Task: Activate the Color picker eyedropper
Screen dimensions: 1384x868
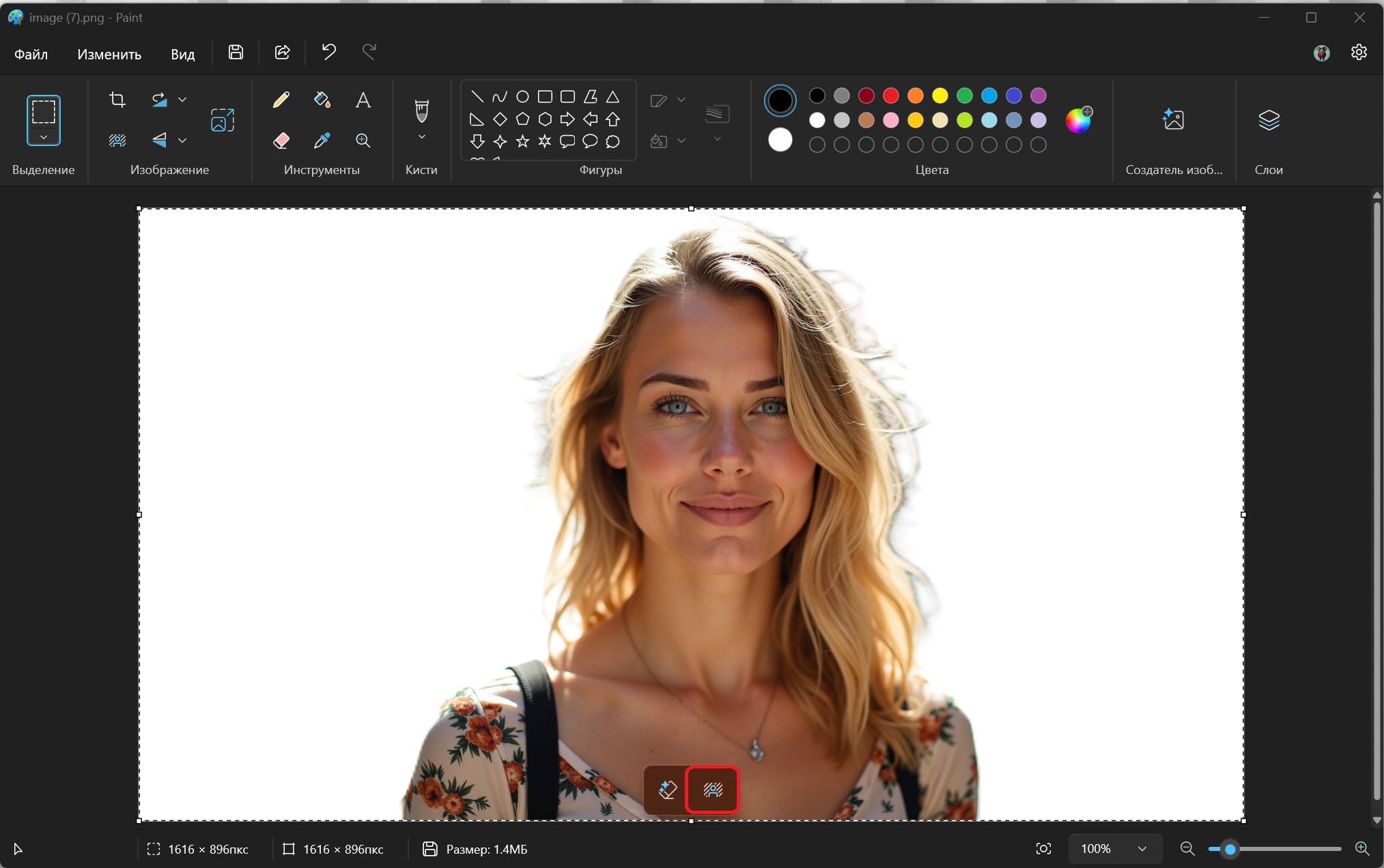Action: click(x=322, y=141)
